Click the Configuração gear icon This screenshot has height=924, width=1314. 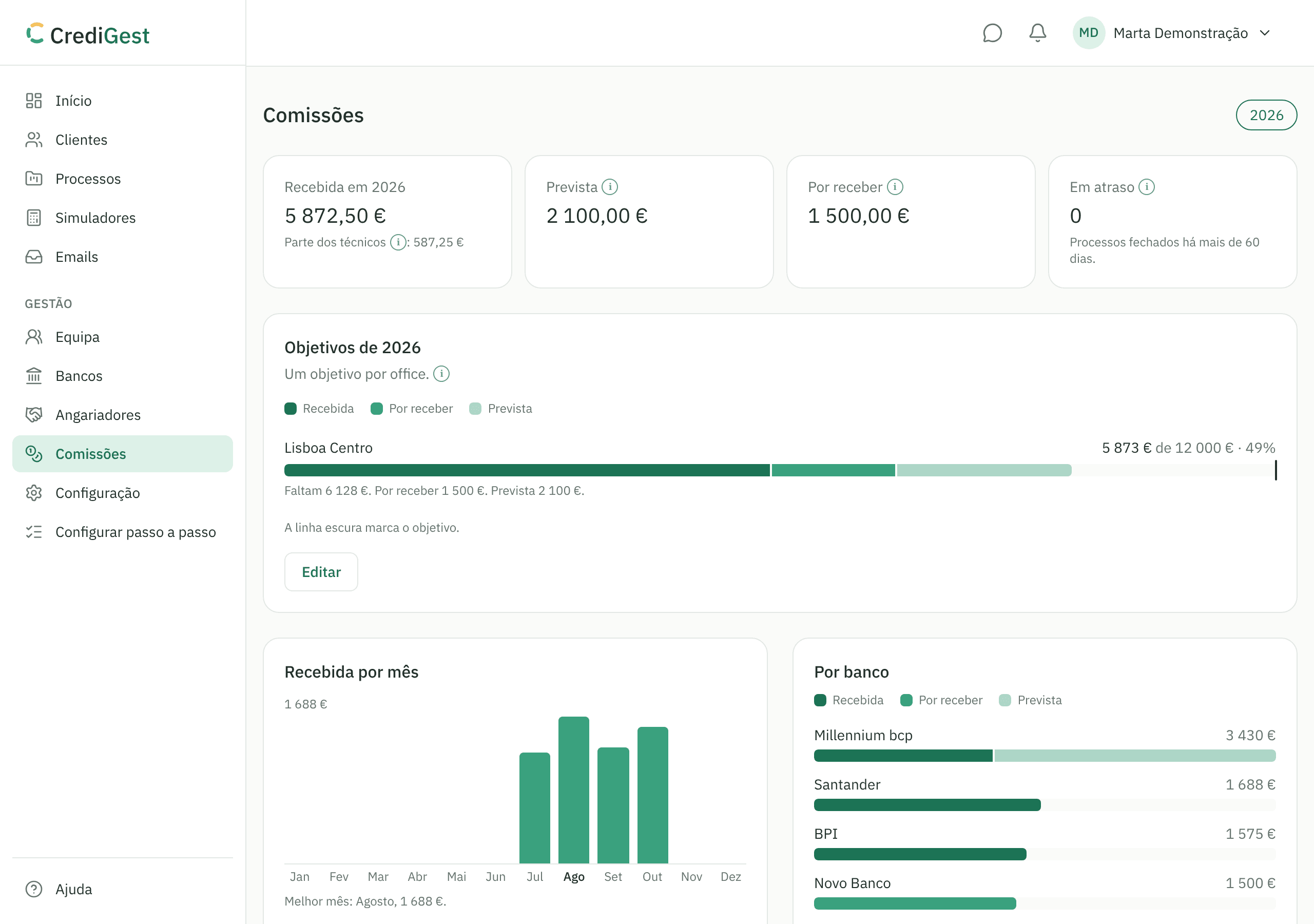pyautogui.click(x=34, y=492)
